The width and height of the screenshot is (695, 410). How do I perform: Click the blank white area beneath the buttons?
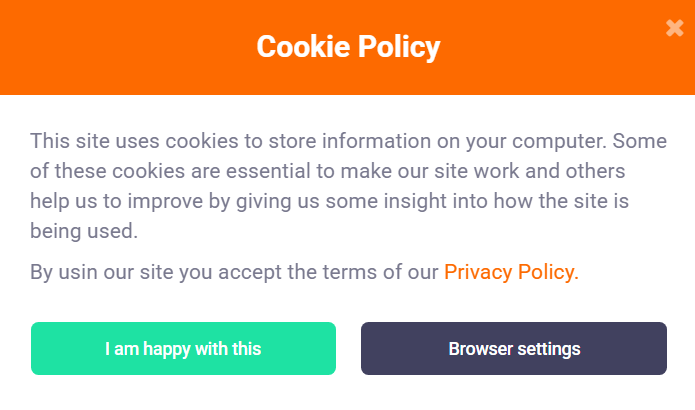(348, 393)
